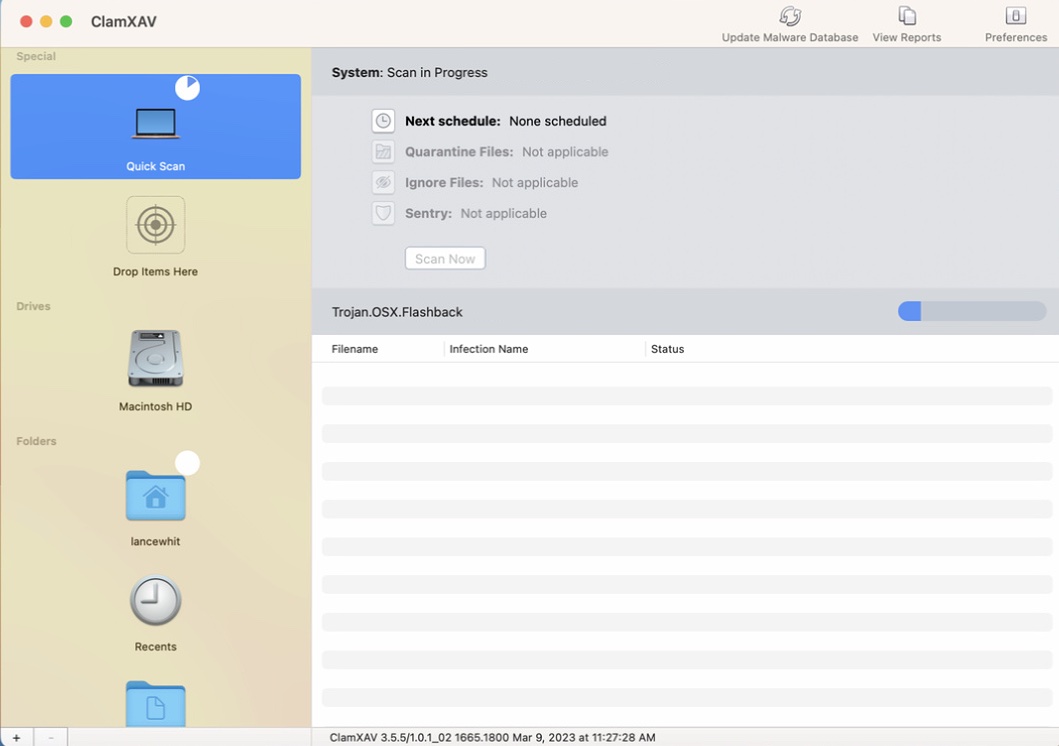Screen dimensions: 1059x746
Task: Click the "System: Scan in Progress" heading
Action: pos(409,72)
